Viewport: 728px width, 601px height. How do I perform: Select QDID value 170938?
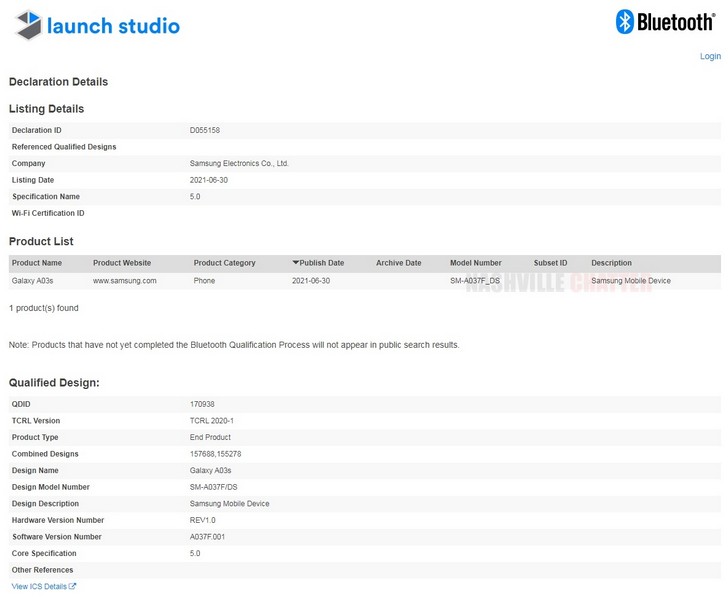click(x=202, y=404)
